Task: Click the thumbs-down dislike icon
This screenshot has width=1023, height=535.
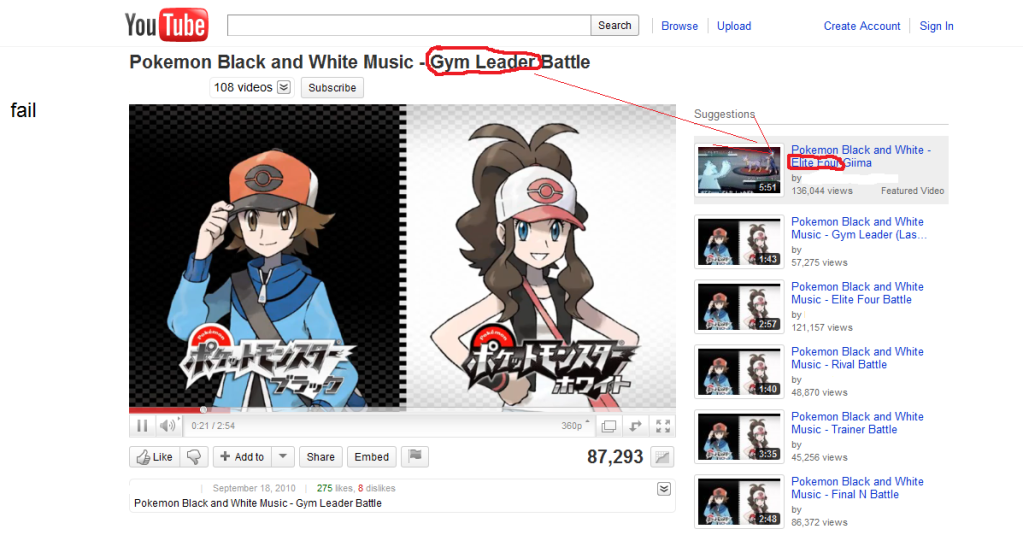Action: [194, 457]
